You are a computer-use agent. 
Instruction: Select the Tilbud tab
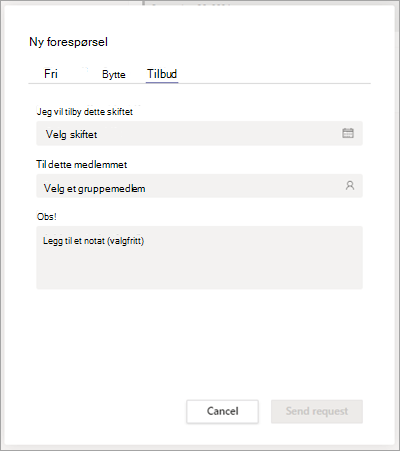[x=162, y=74]
